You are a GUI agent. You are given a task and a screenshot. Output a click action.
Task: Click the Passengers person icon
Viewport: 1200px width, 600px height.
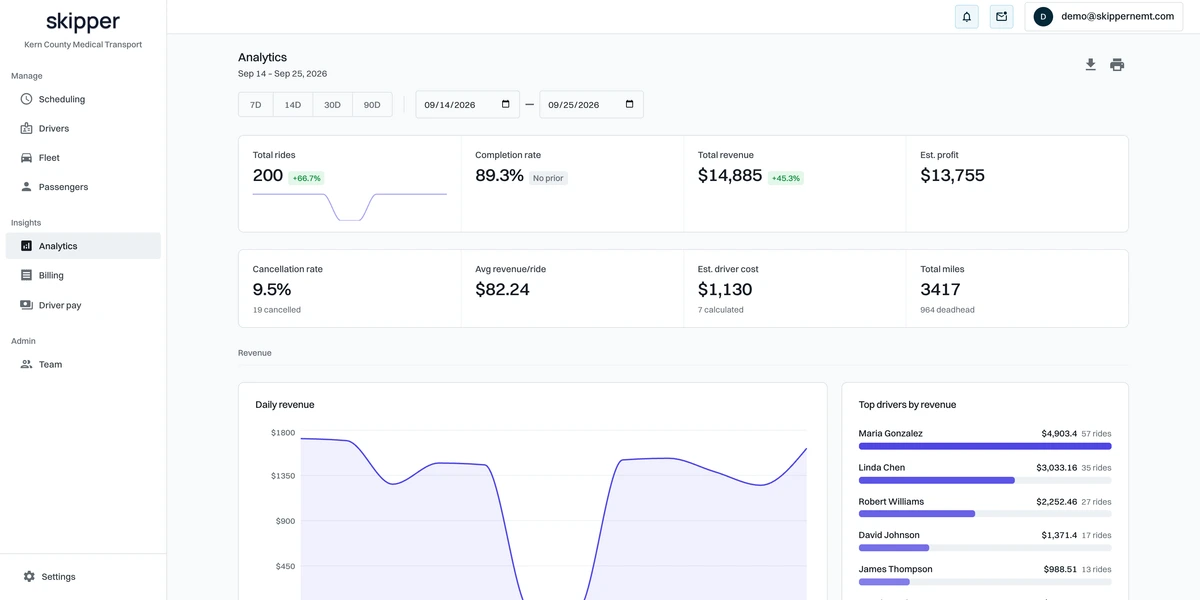(x=27, y=187)
